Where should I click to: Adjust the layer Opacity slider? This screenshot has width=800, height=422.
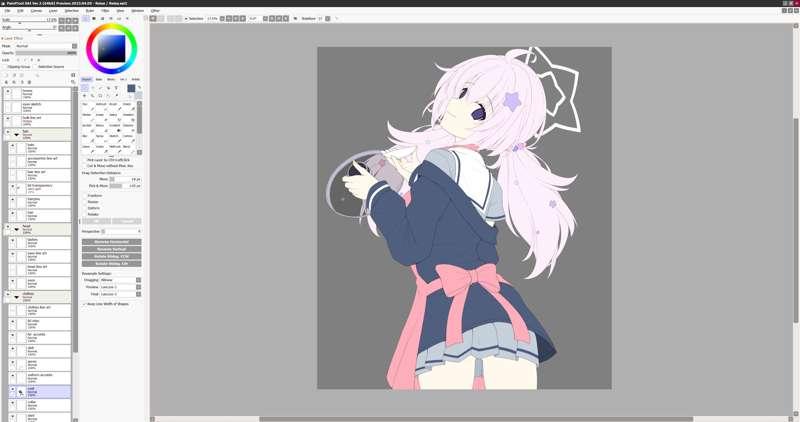46,53
